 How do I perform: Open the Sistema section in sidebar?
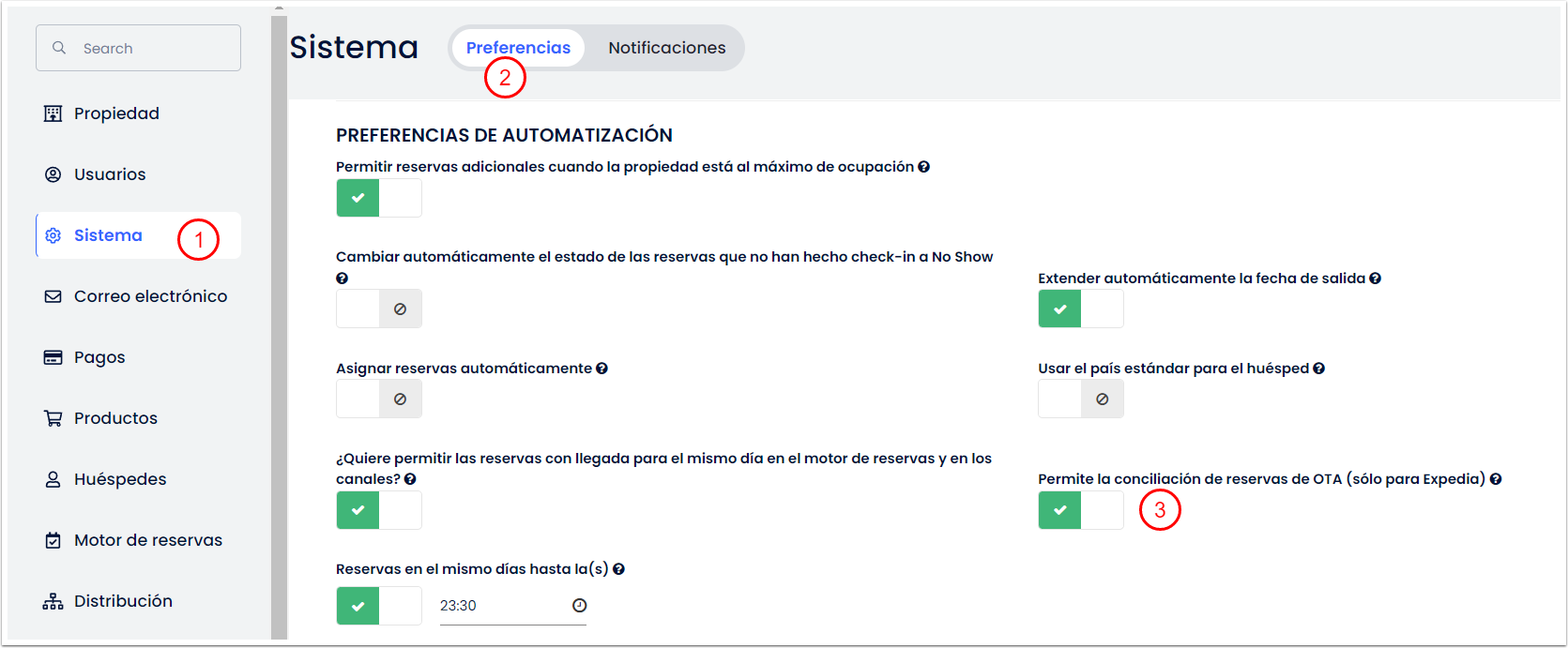108,235
